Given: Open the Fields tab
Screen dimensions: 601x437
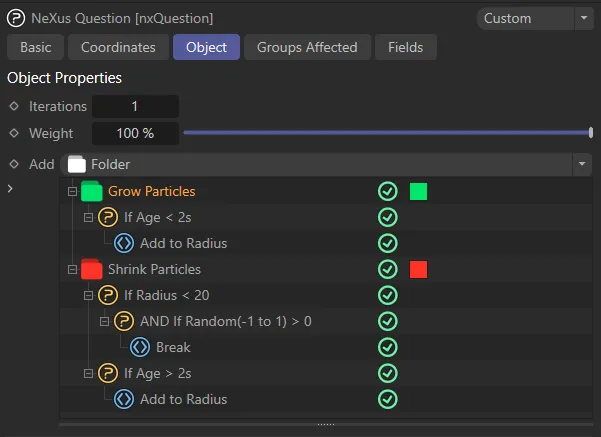Looking at the screenshot, I should click(405, 47).
